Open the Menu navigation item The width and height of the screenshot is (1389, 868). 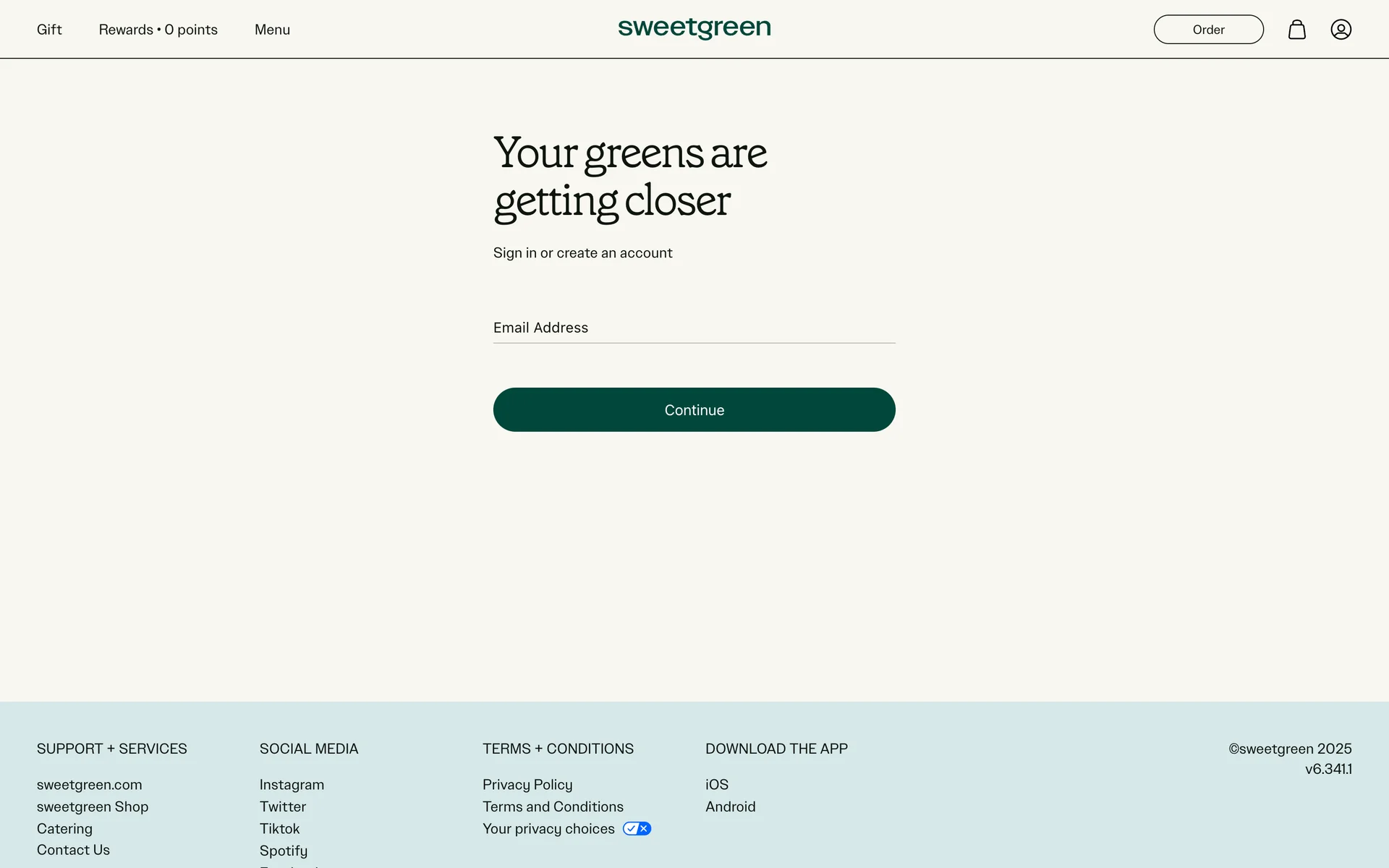(272, 30)
